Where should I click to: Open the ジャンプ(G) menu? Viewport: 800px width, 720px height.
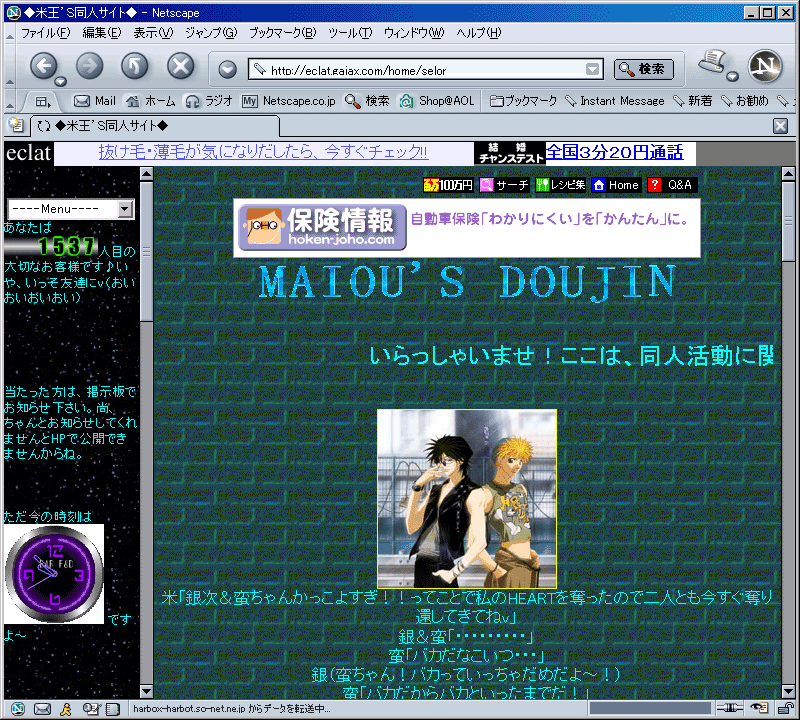pos(211,33)
